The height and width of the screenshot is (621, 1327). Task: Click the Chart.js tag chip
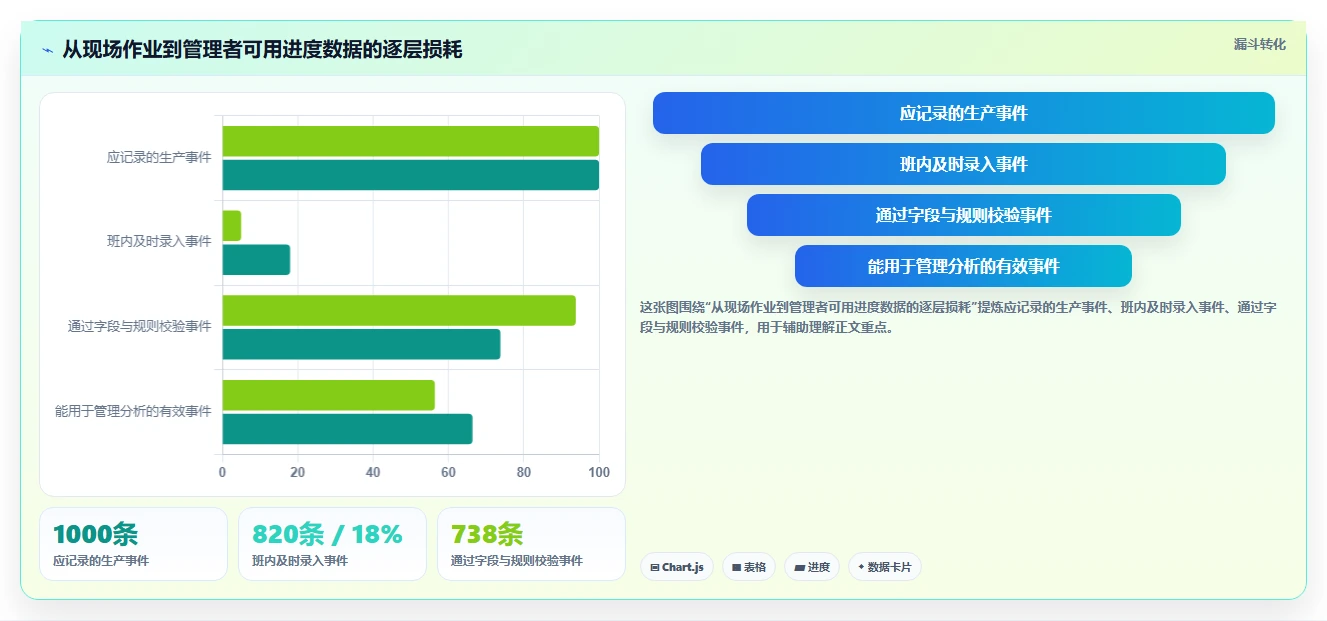[x=677, y=567]
